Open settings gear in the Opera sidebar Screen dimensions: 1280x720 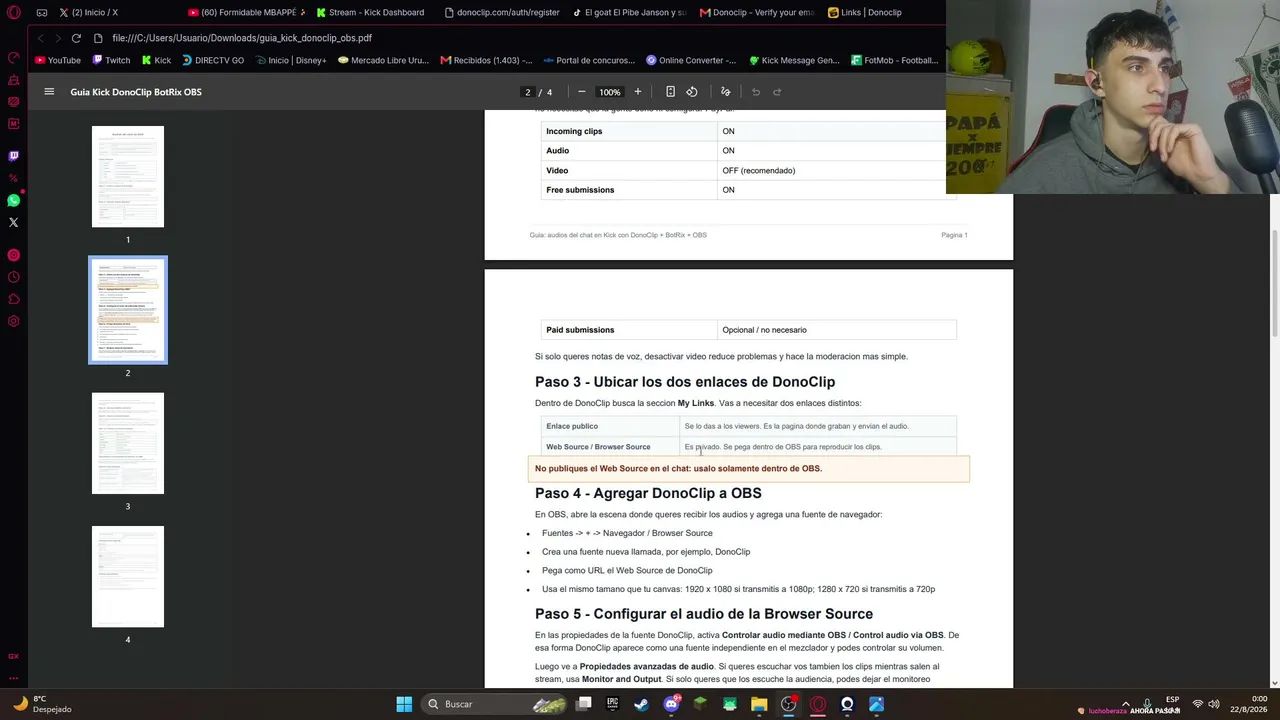click(x=14, y=321)
